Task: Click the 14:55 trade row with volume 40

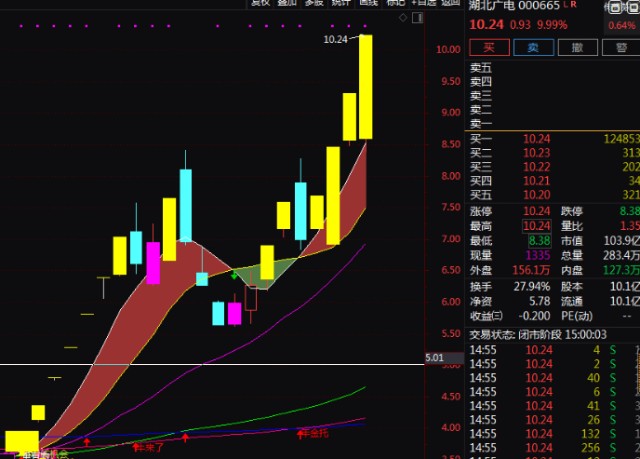Action: (554, 378)
